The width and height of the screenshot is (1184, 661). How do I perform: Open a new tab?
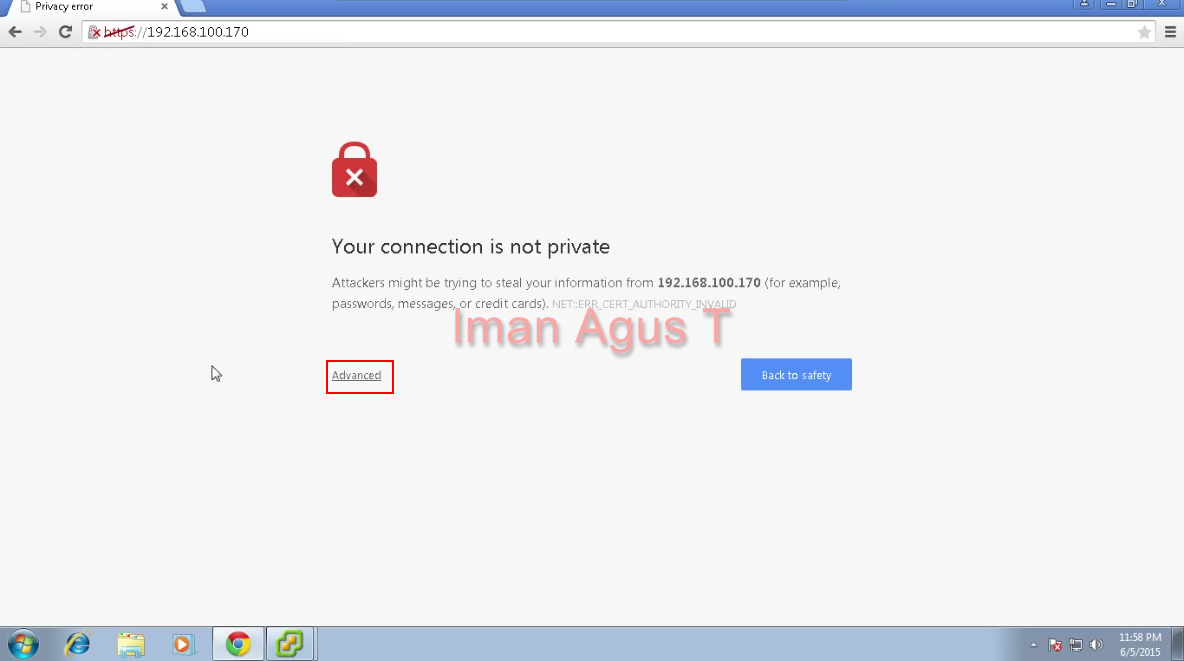click(x=193, y=7)
